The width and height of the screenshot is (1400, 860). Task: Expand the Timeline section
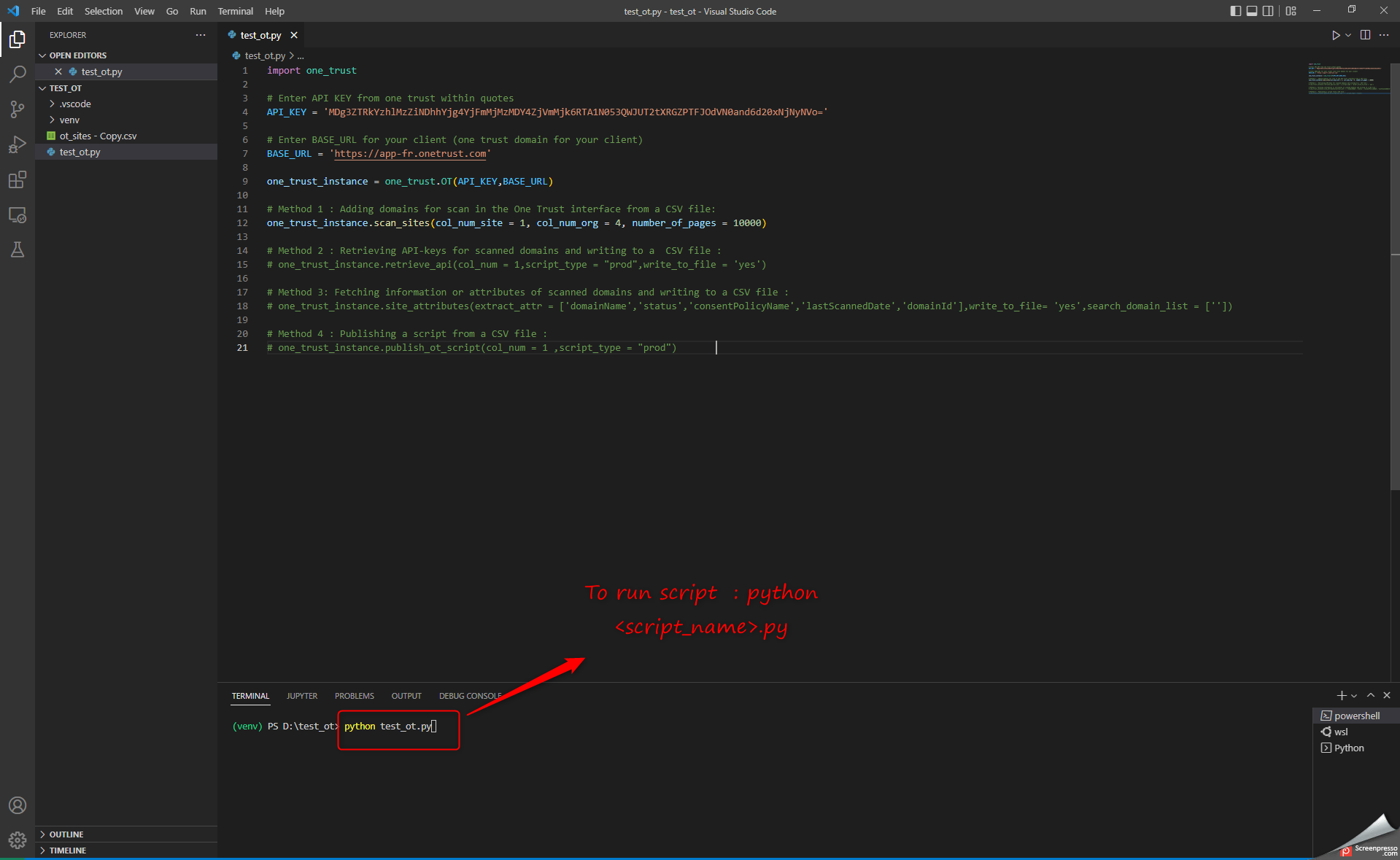tap(126, 851)
